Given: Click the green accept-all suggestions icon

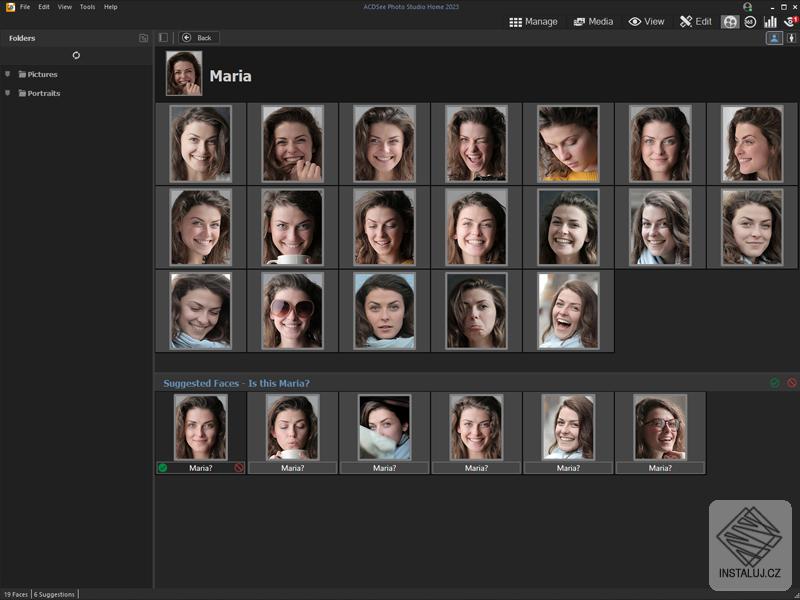Looking at the screenshot, I should tap(772, 381).
